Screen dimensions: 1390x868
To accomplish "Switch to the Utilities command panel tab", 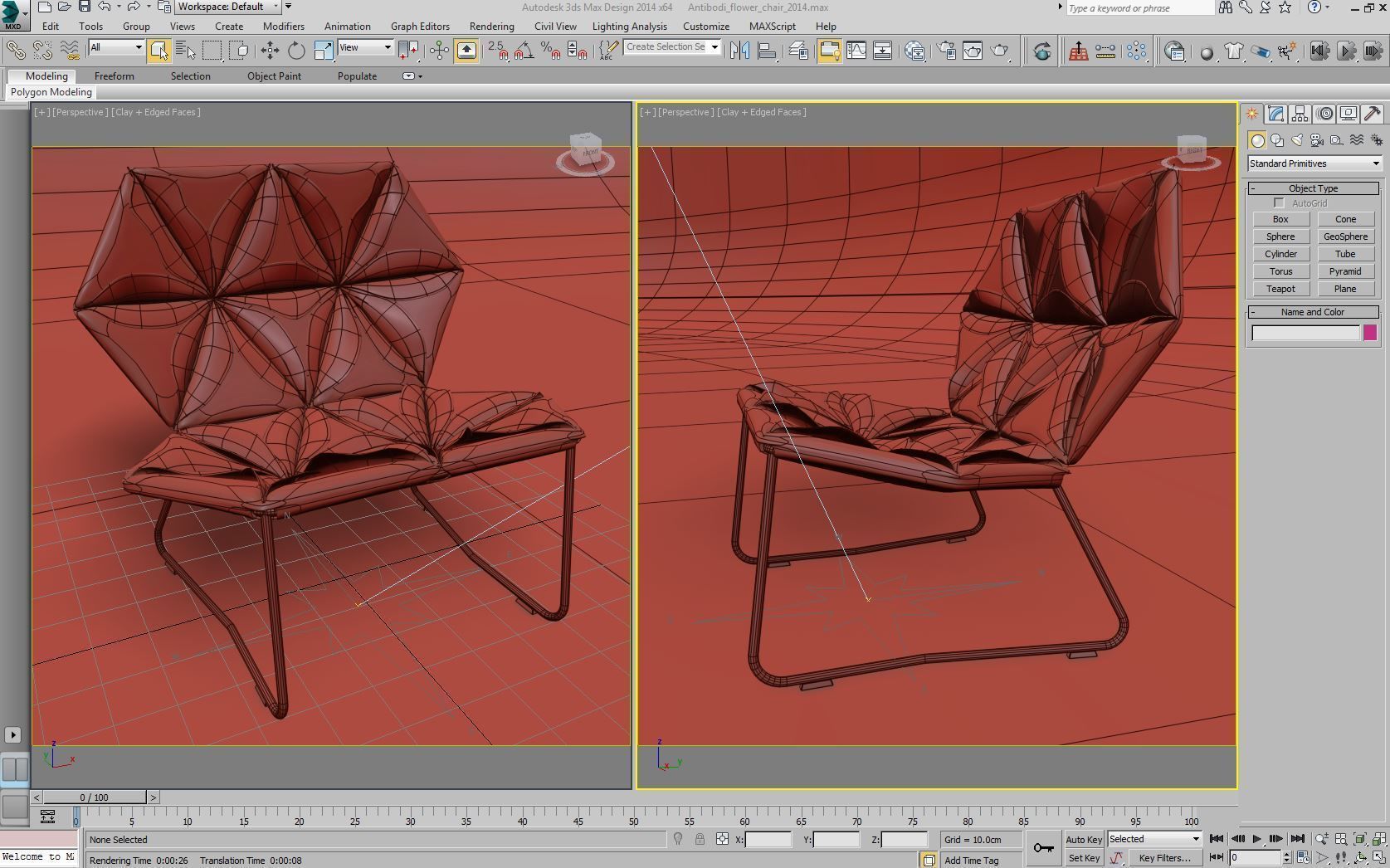I will click(x=1373, y=114).
